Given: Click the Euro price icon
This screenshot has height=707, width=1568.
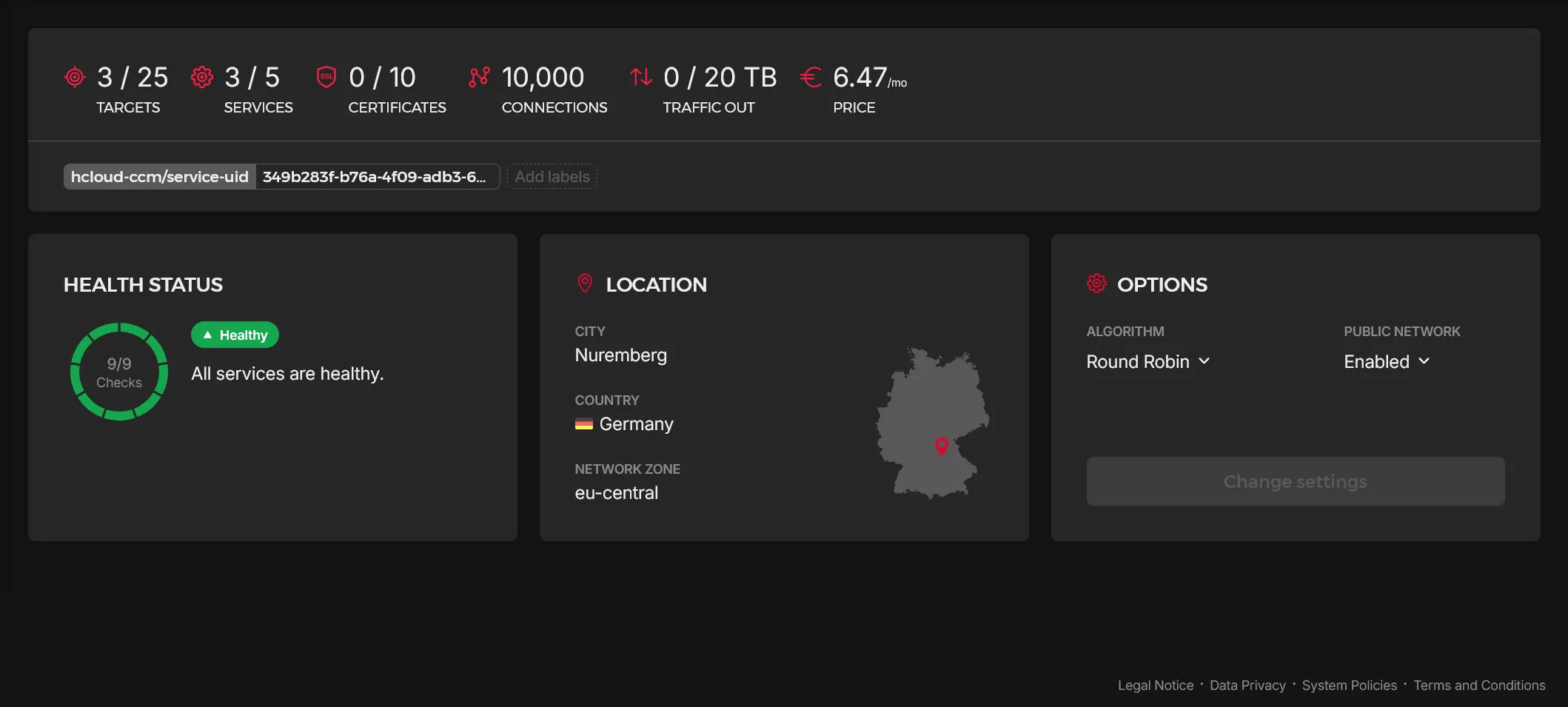Looking at the screenshot, I should coord(811,76).
